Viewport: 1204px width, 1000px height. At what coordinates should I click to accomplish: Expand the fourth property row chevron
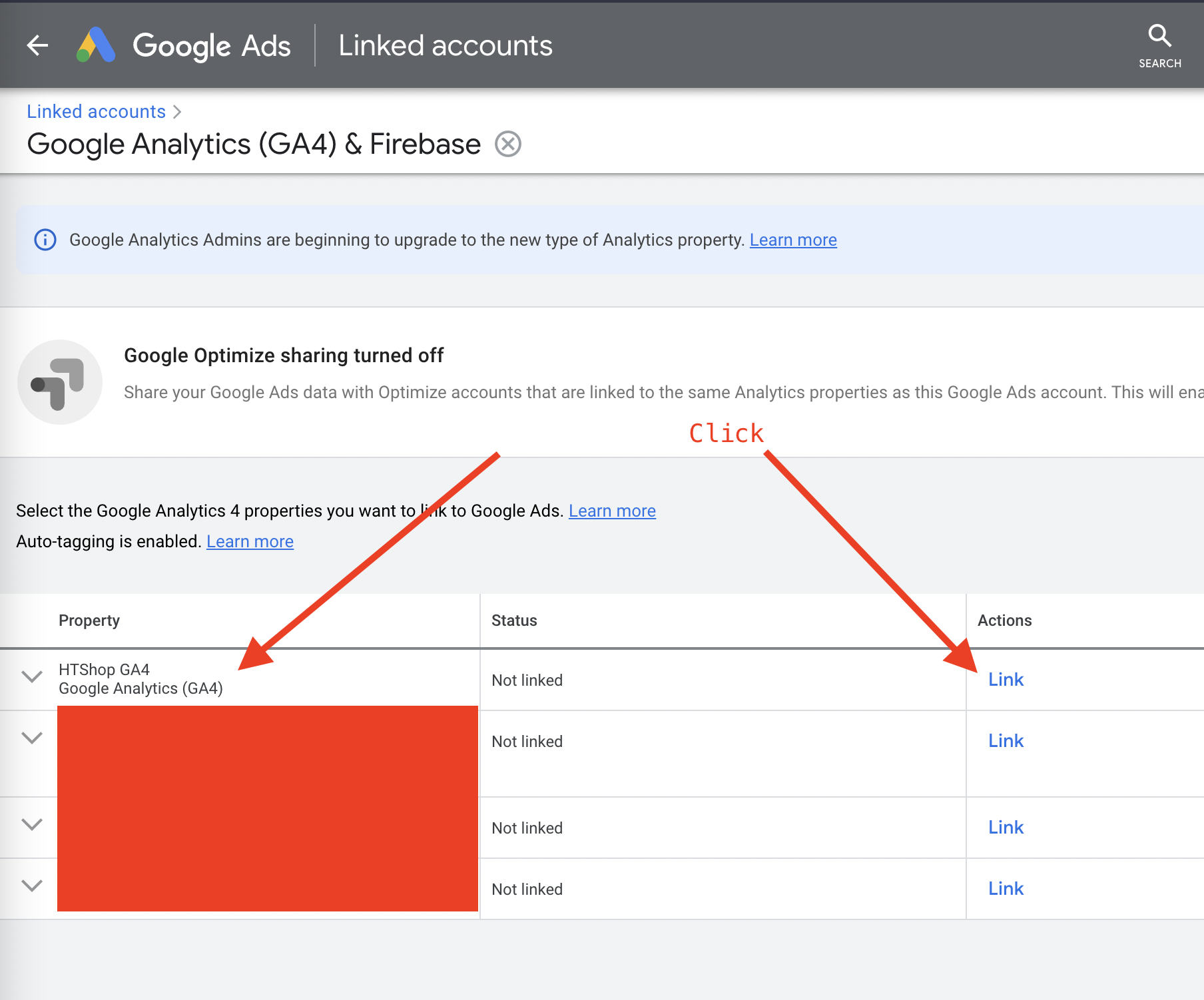point(32,885)
